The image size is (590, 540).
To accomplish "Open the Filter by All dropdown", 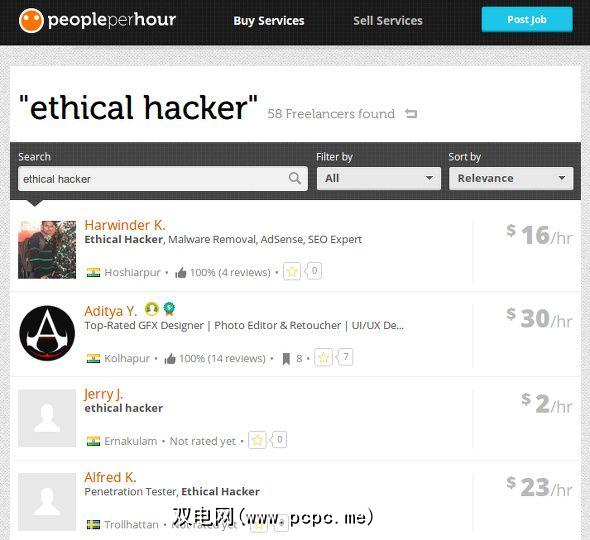I will coord(379,178).
